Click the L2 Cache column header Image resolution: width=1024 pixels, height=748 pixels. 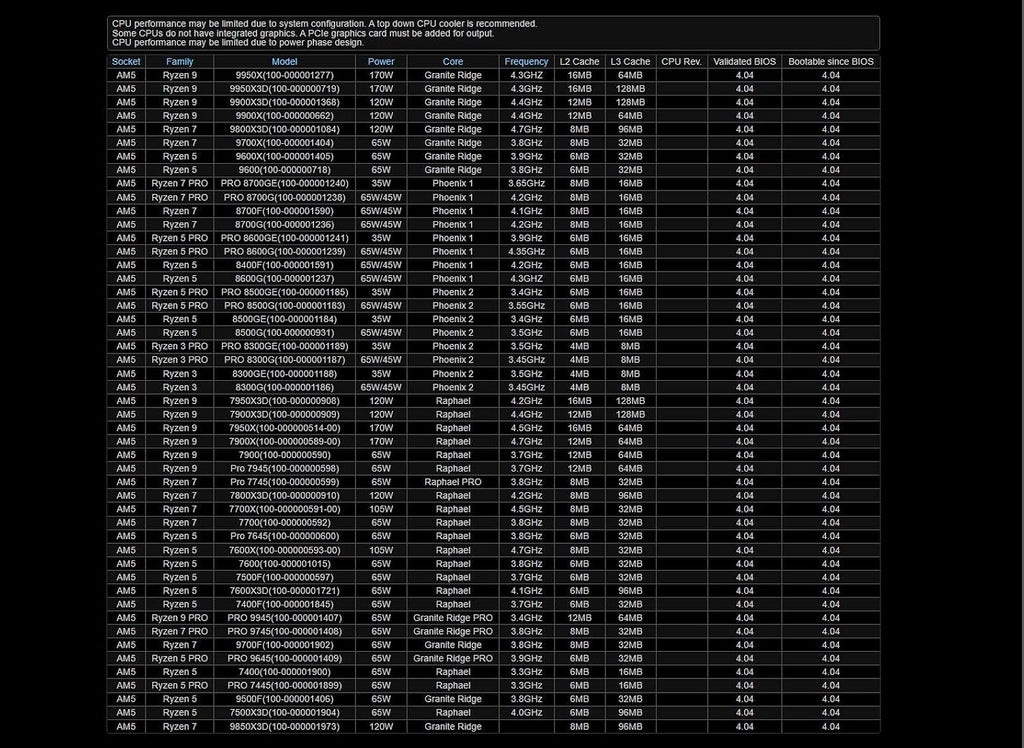click(x=579, y=61)
